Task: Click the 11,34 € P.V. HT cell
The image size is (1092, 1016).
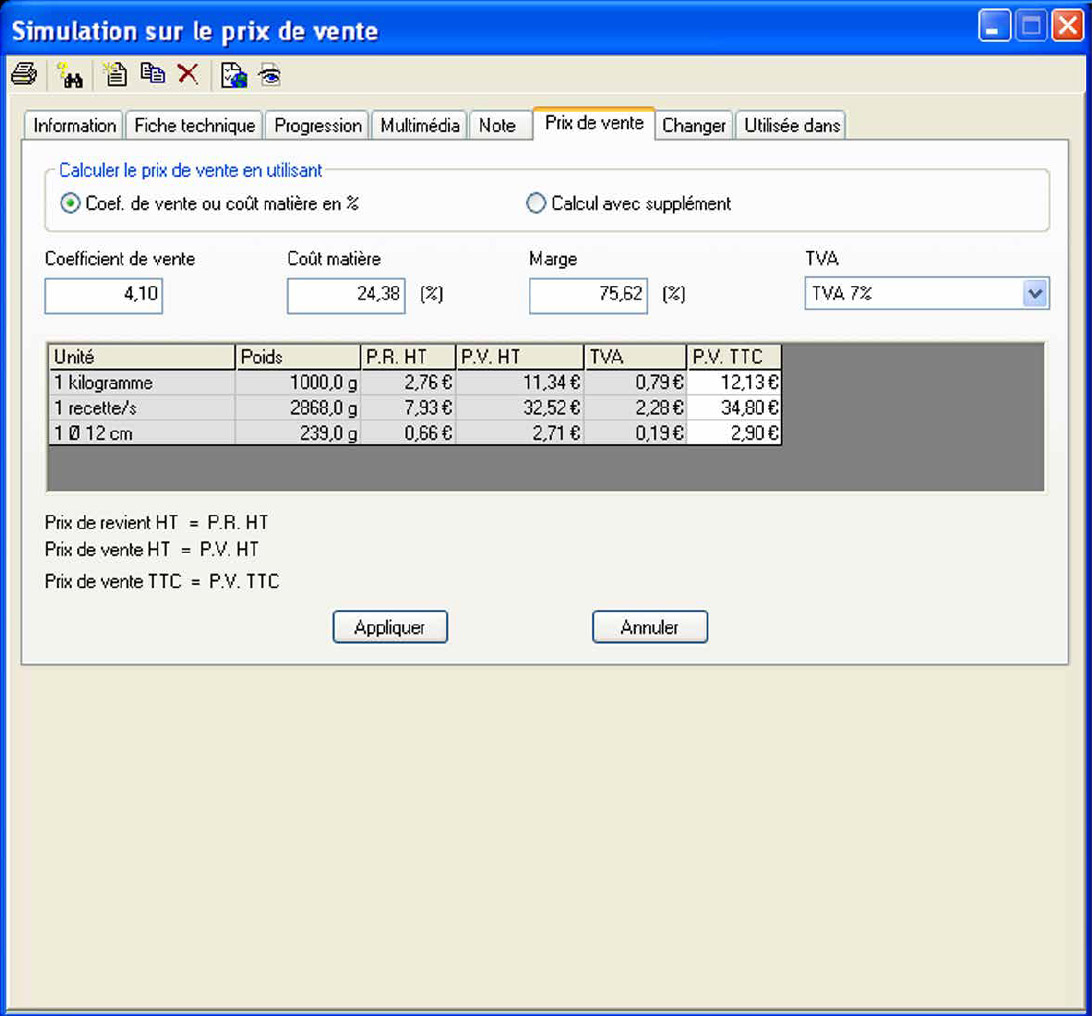Action: 520,382
